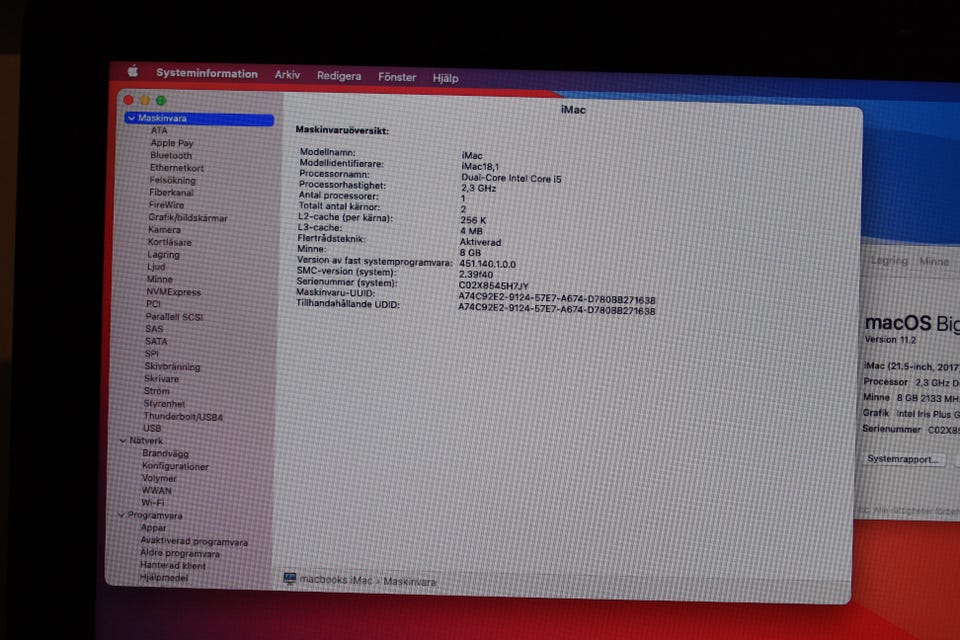
Task: Select Apple Pay in the sidebar
Action: click(x=172, y=143)
